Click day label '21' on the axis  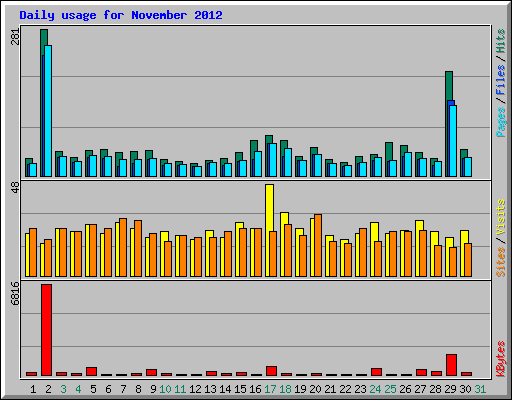tap(330, 389)
